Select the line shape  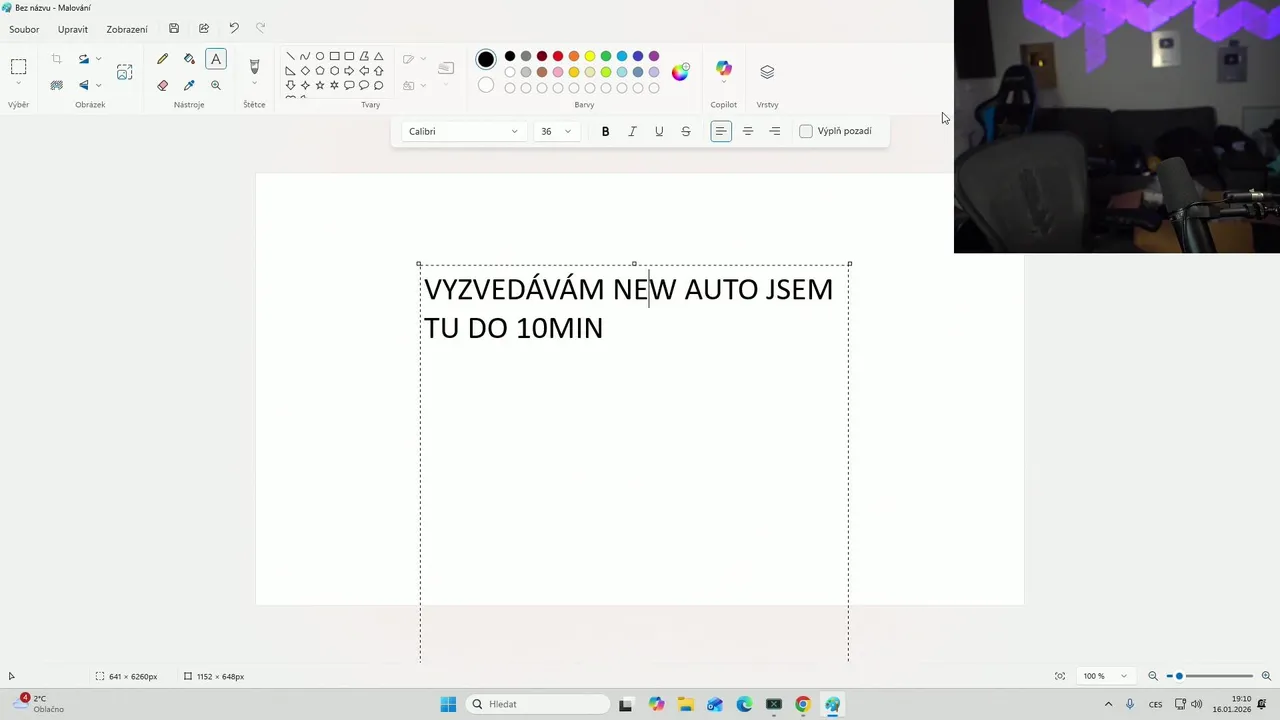290,56
